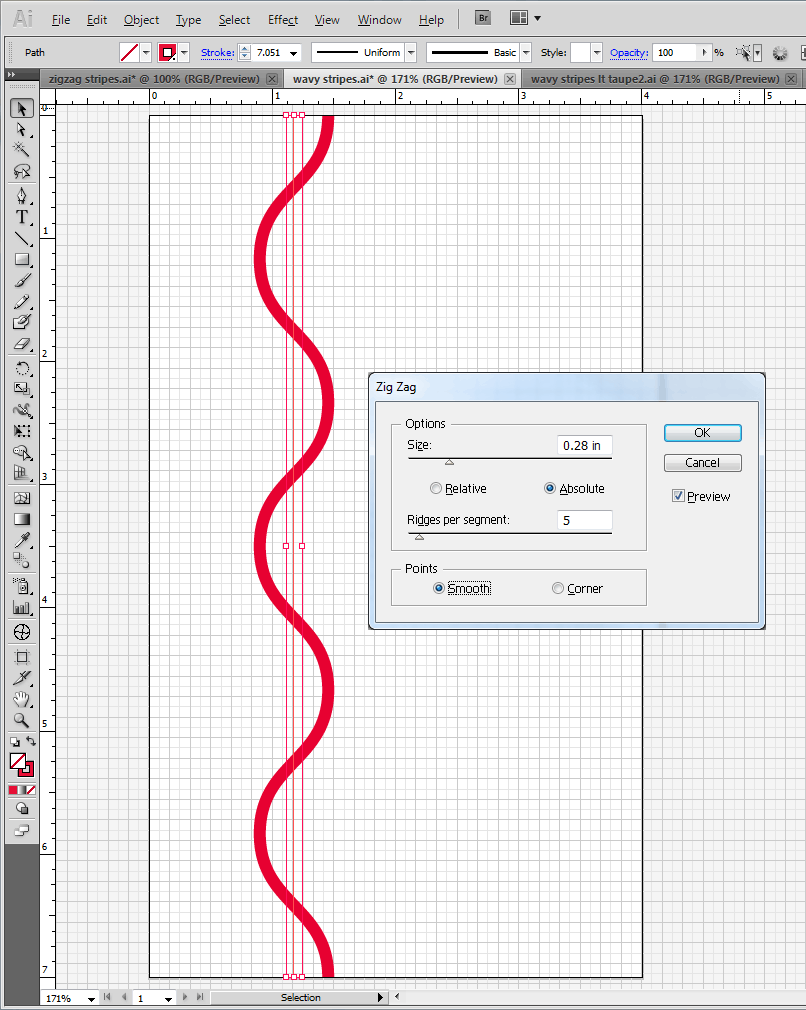Click OK in Zig Zag dialog
The width and height of the screenshot is (806, 1010).
point(702,433)
